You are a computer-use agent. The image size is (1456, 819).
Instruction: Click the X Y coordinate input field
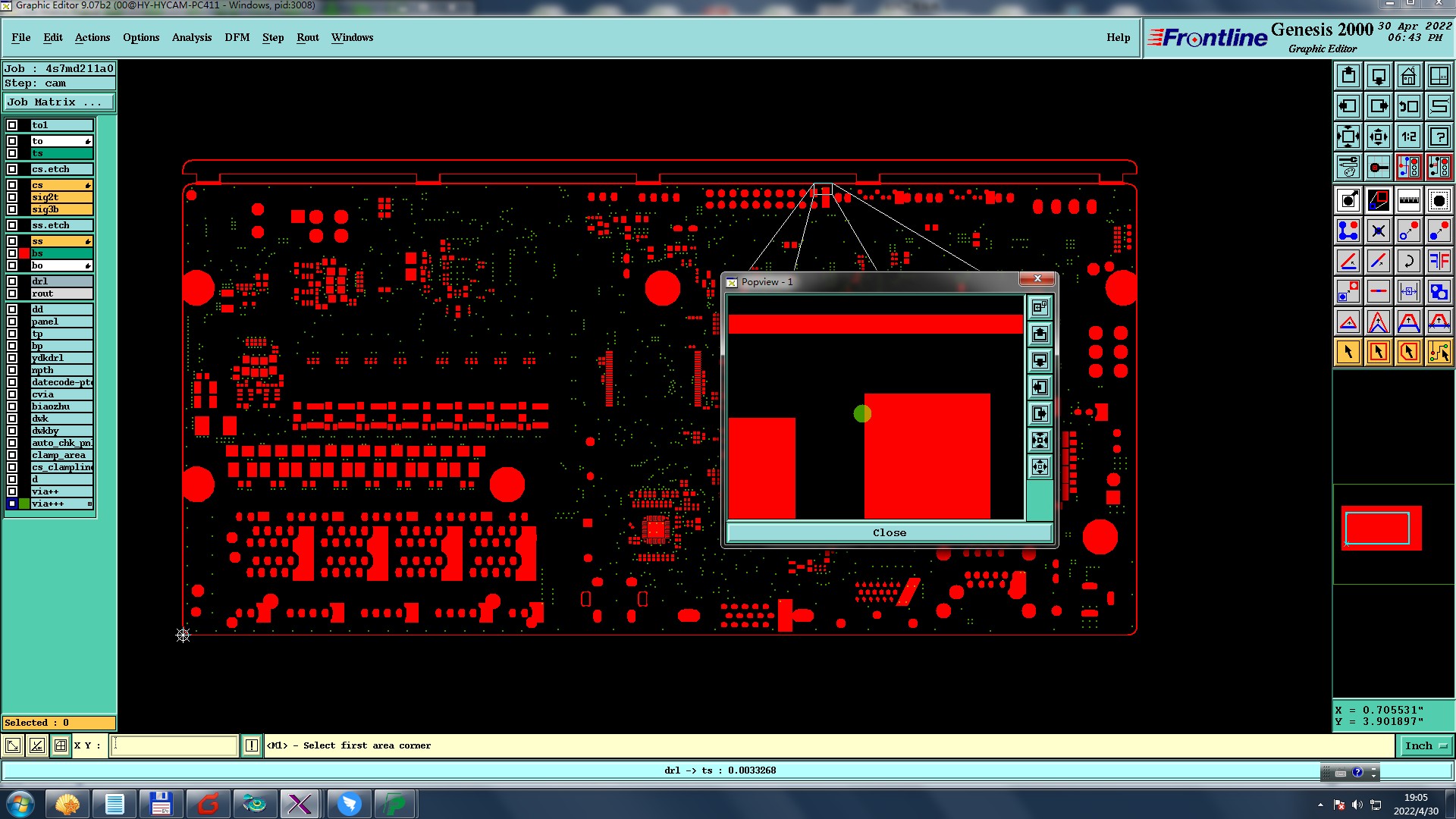pos(174,746)
